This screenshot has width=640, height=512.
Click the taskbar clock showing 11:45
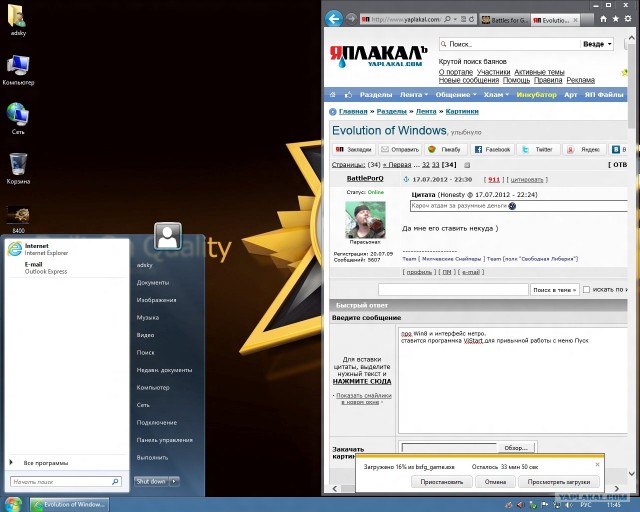tap(613, 505)
